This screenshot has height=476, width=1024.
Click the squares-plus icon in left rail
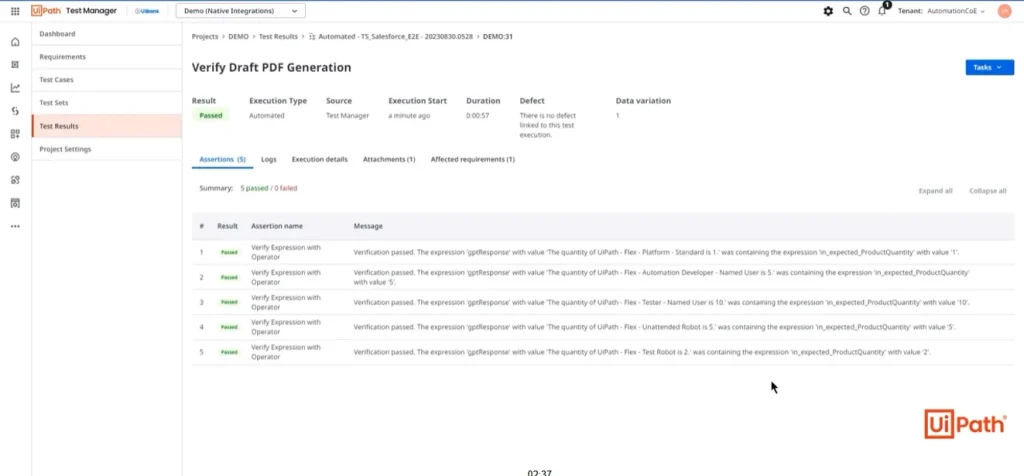coord(15,134)
